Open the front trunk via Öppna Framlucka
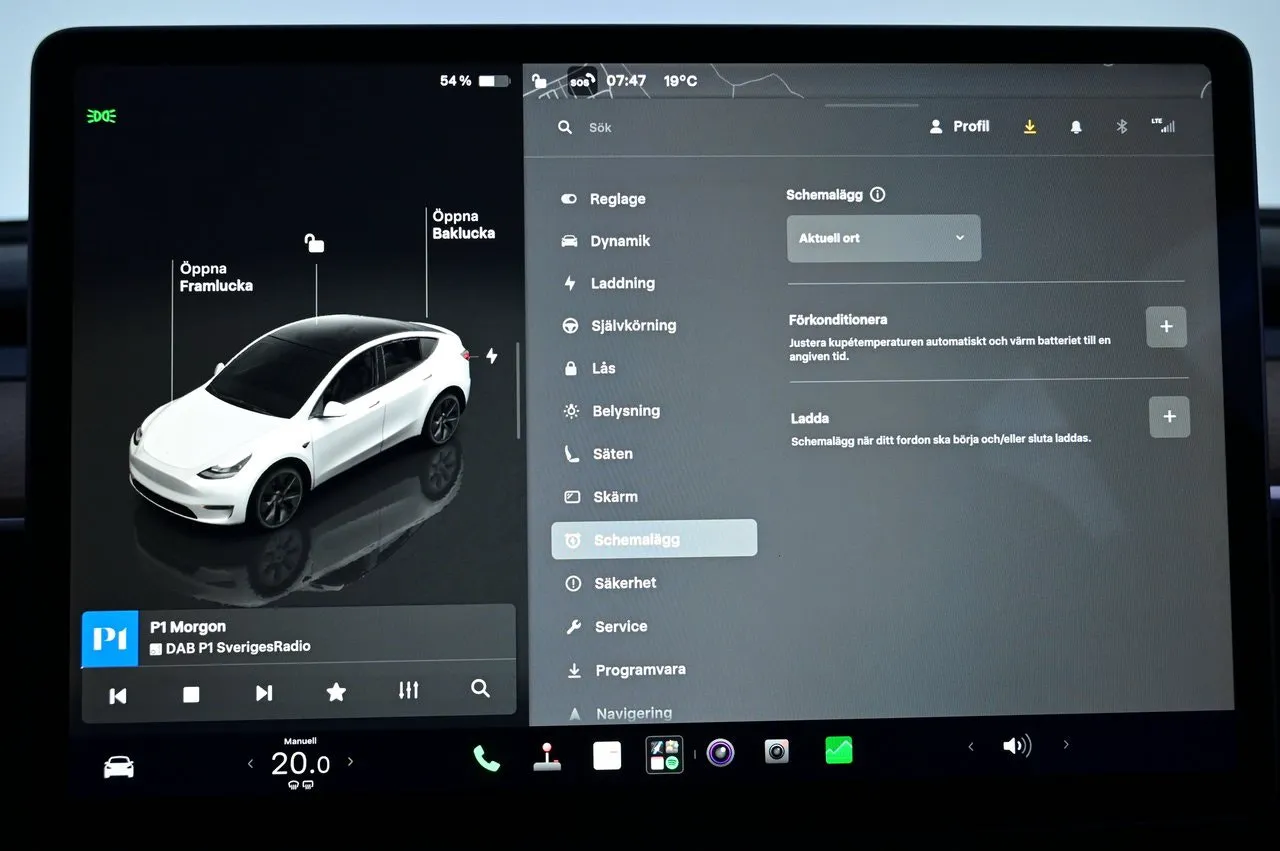Screen dimensions: 1280x851 click(216, 277)
